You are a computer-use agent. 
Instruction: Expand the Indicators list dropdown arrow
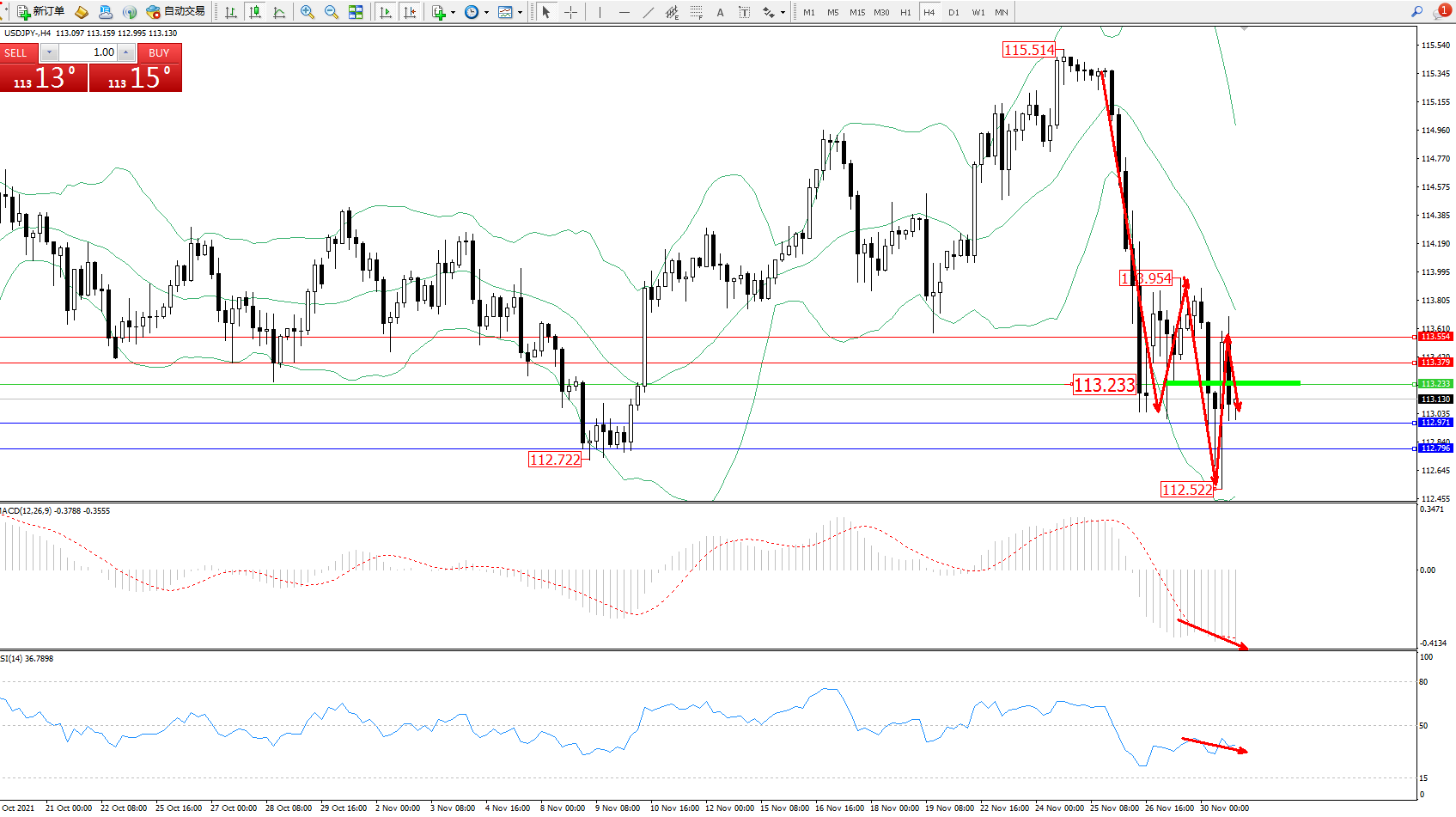pos(453,12)
